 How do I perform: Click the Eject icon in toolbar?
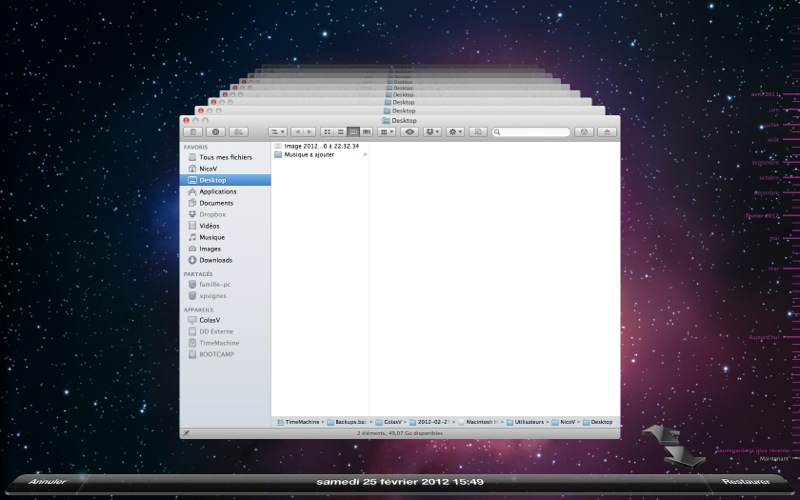(x=607, y=132)
